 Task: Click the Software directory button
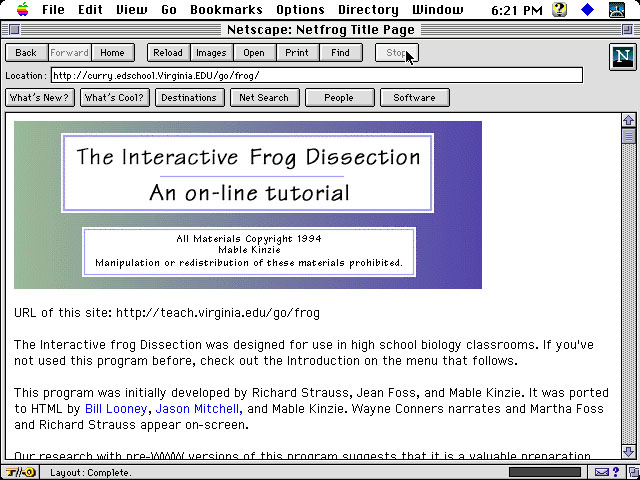tap(415, 98)
